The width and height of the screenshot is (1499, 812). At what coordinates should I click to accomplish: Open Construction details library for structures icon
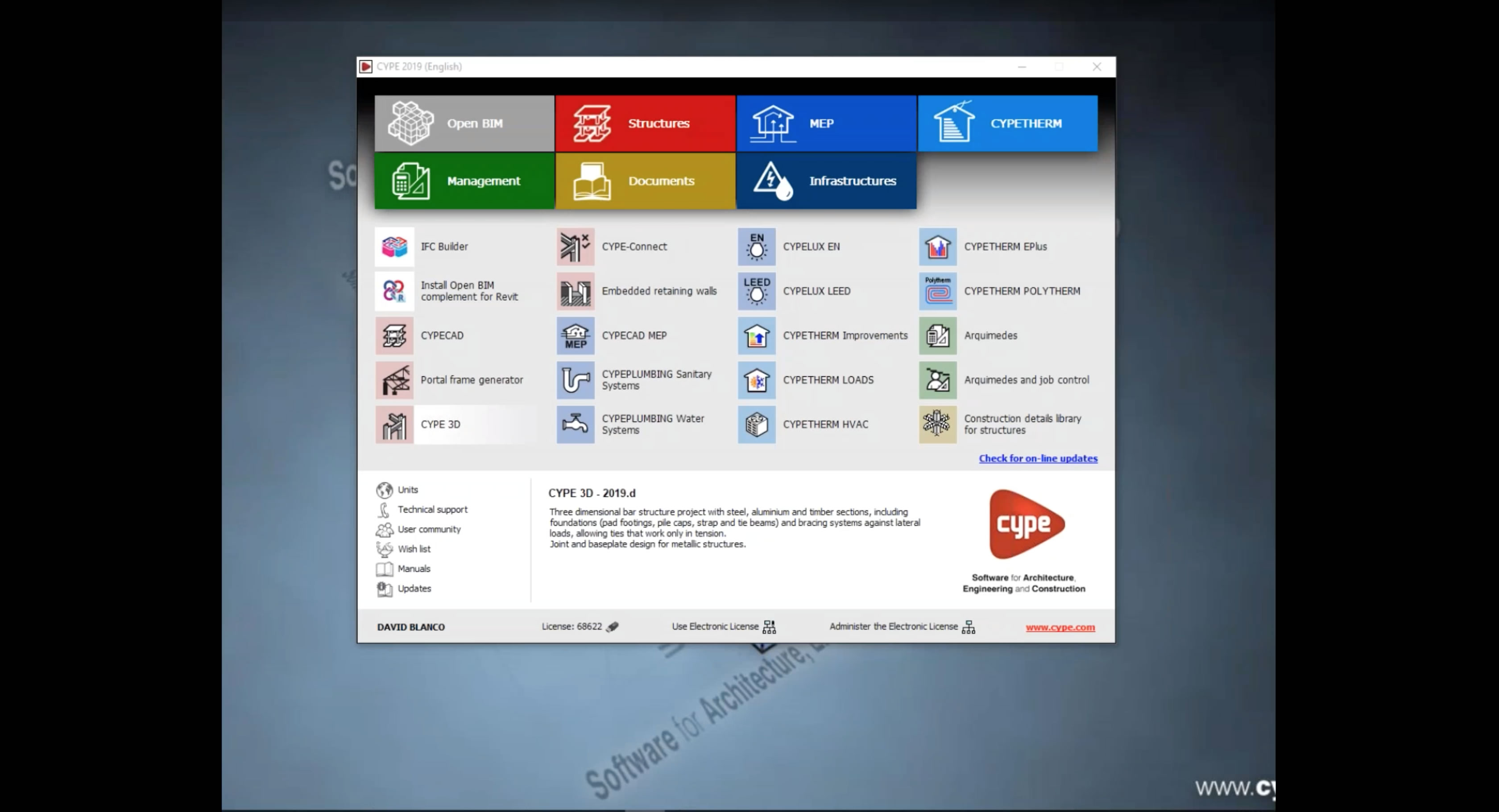(x=937, y=425)
